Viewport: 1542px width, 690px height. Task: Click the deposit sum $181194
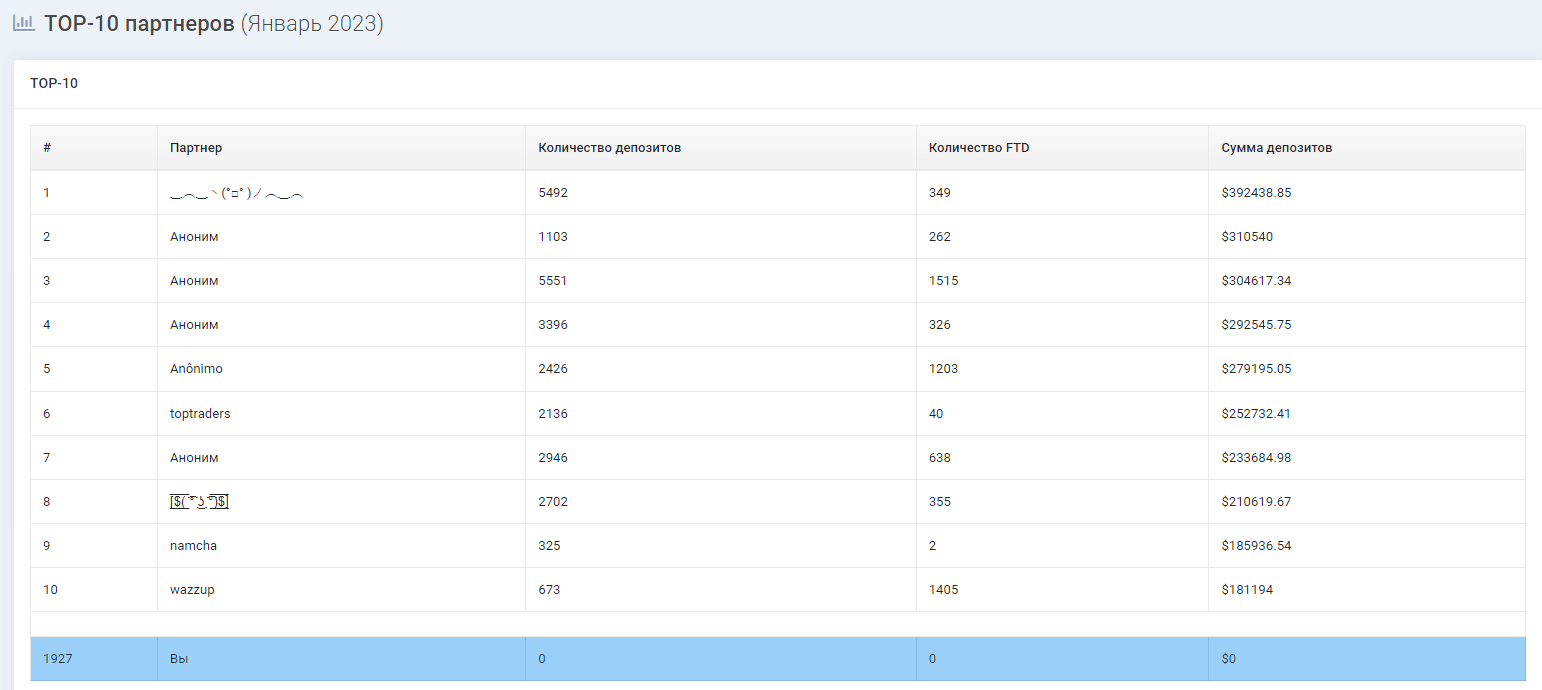[x=1247, y=590]
